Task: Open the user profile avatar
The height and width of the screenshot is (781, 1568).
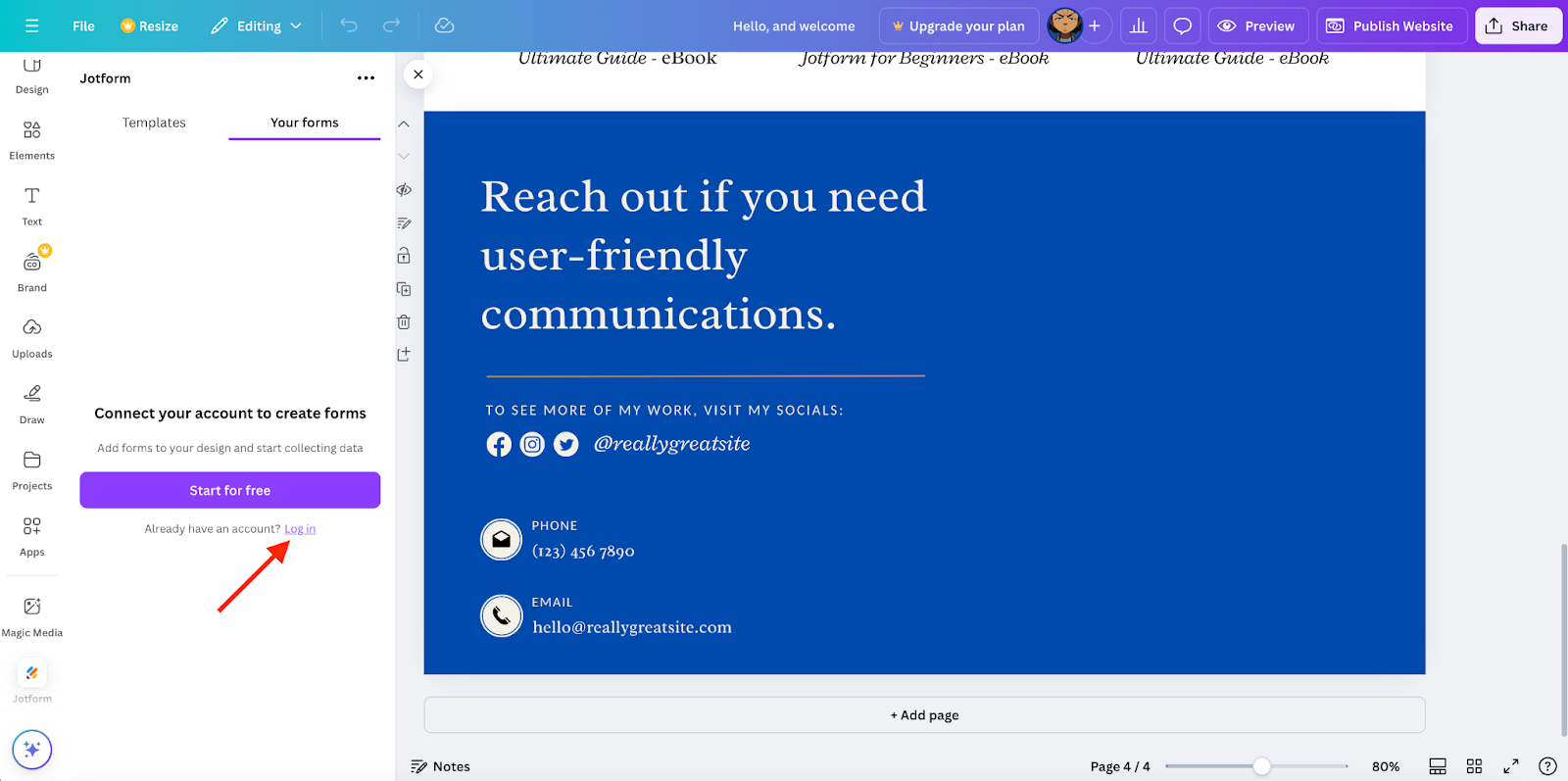Action: click(1064, 25)
